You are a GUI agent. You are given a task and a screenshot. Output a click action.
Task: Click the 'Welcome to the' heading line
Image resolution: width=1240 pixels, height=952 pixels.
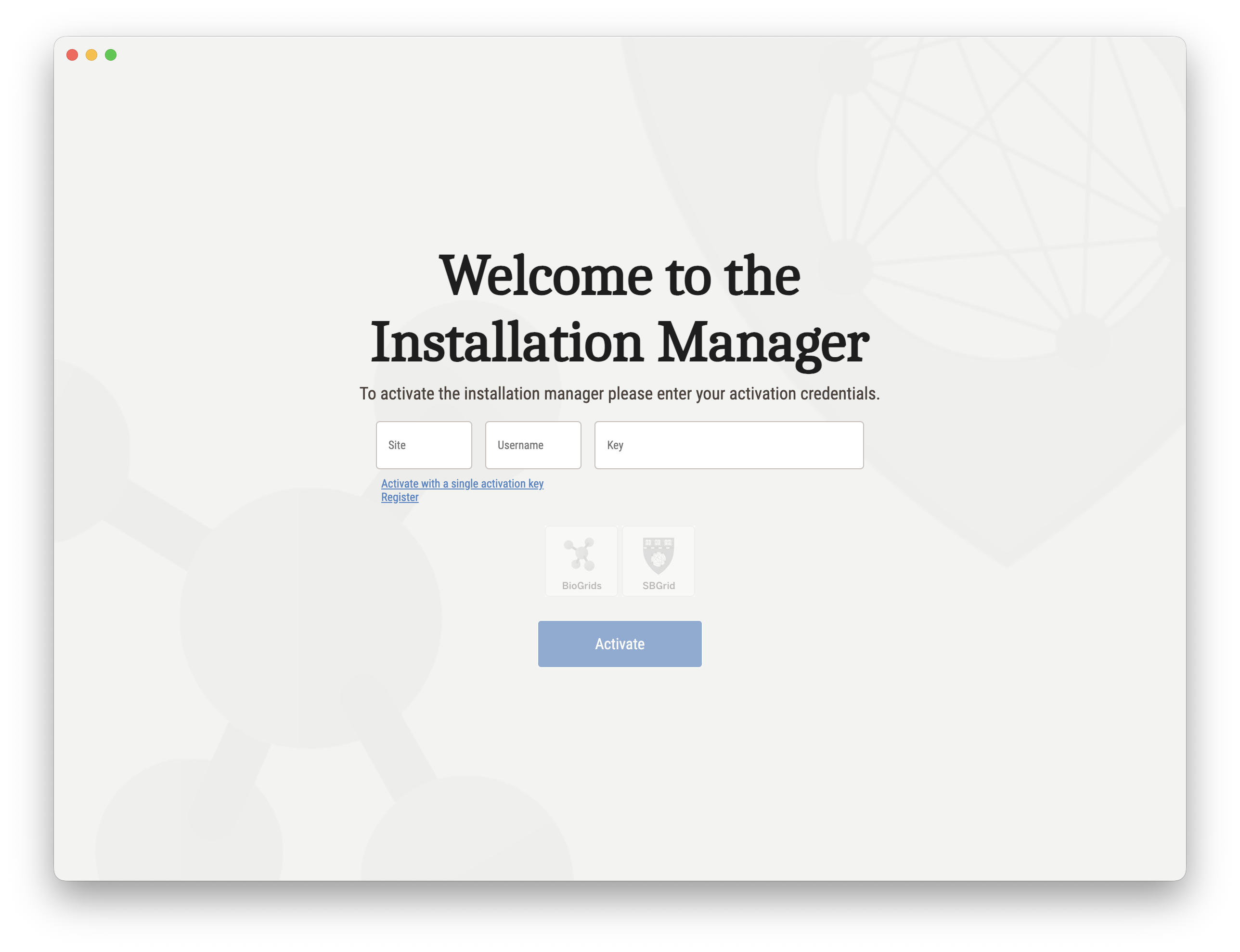tap(620, 275)
